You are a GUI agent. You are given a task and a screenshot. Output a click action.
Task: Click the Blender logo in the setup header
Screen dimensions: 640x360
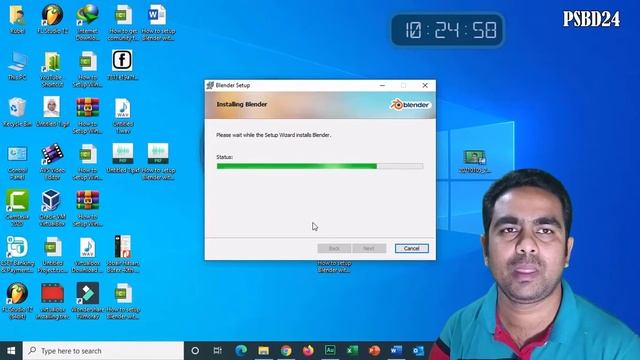410,105
